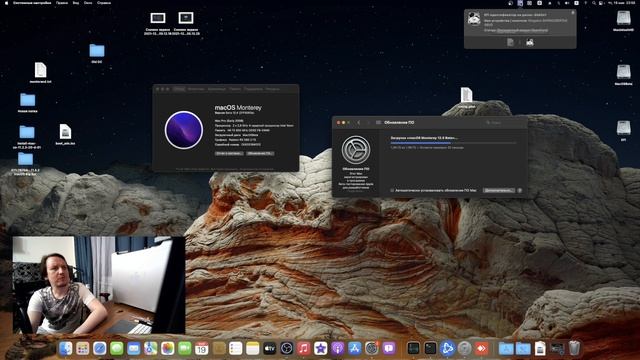The image size is (640, 360).
Task: Open FaceTime in the Dock
Action: (184, 348)
